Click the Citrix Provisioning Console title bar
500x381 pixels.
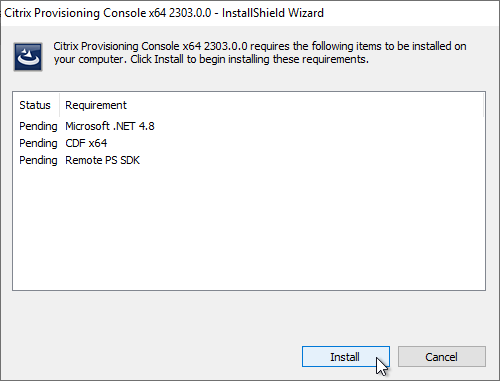pyautogui.click(x=250, y=13)
